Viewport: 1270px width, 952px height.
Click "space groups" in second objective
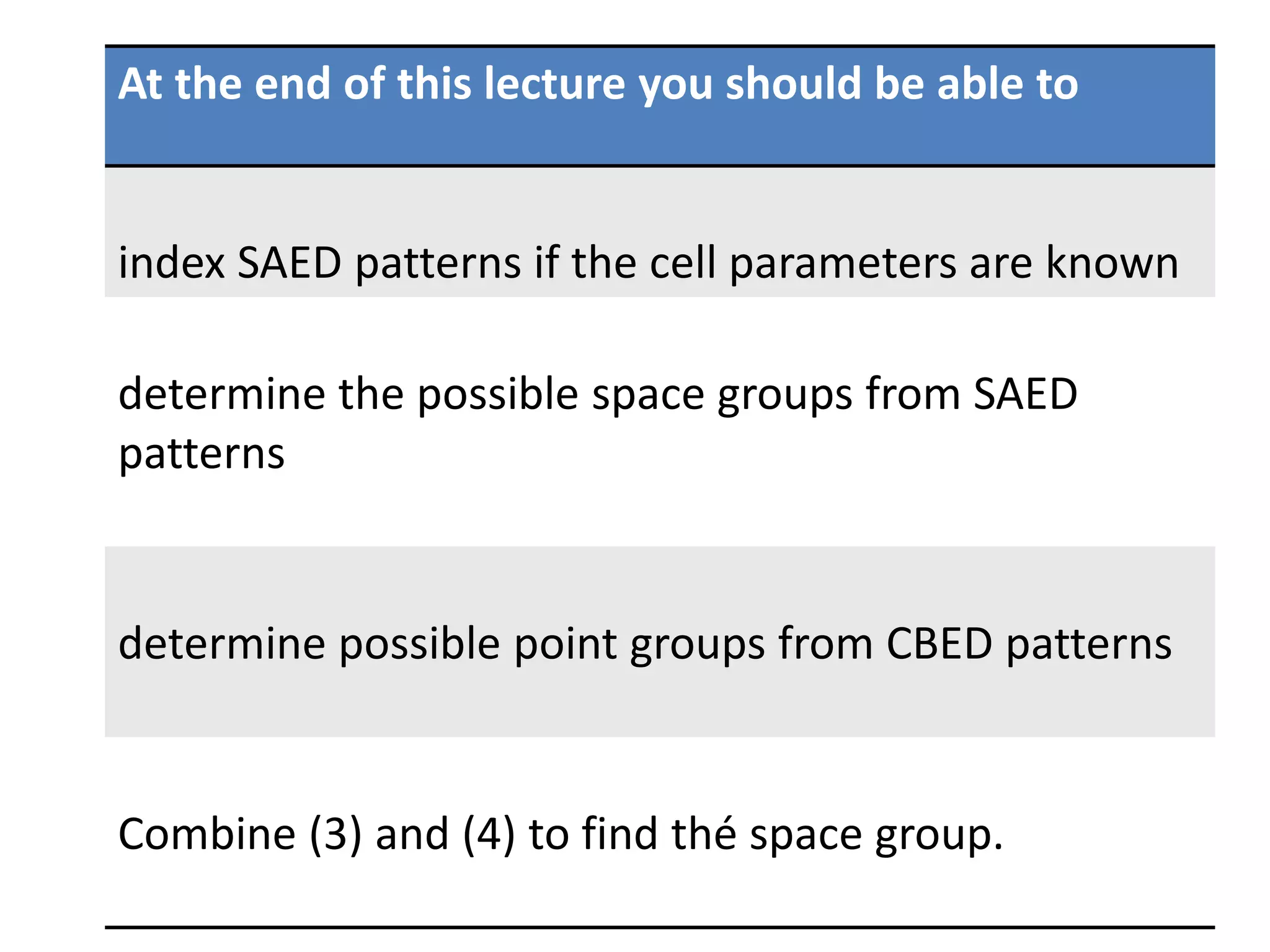click(x=721, y=394)
